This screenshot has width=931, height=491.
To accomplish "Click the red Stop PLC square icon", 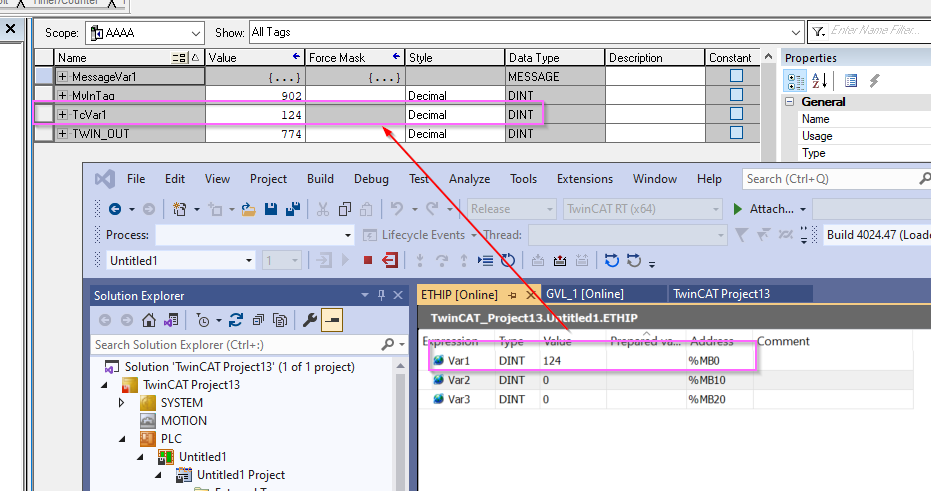I will click(368, 260).
